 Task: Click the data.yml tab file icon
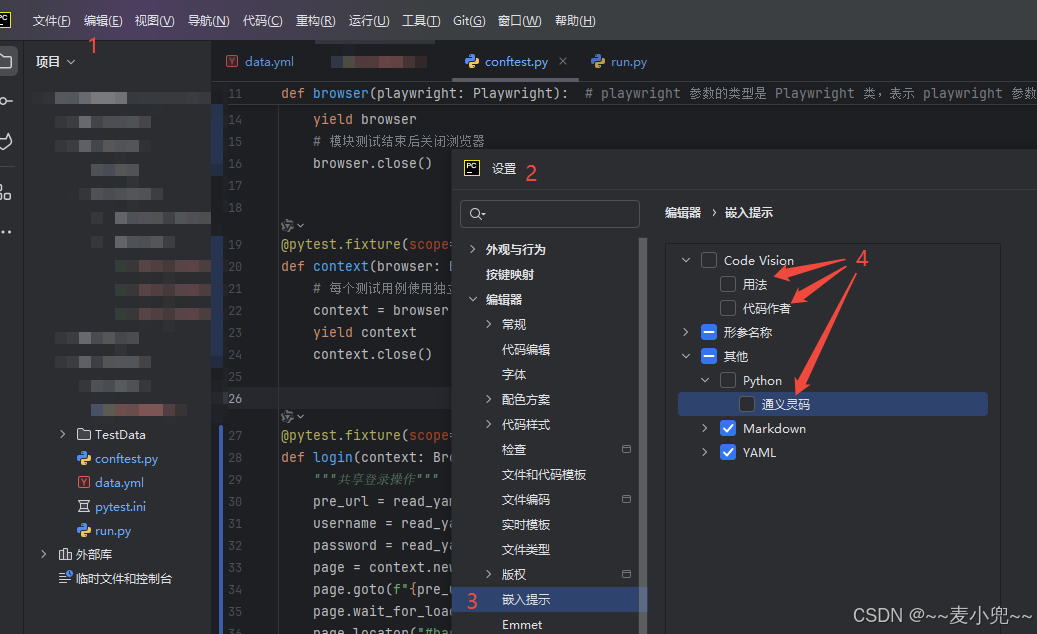click(231, 61)
